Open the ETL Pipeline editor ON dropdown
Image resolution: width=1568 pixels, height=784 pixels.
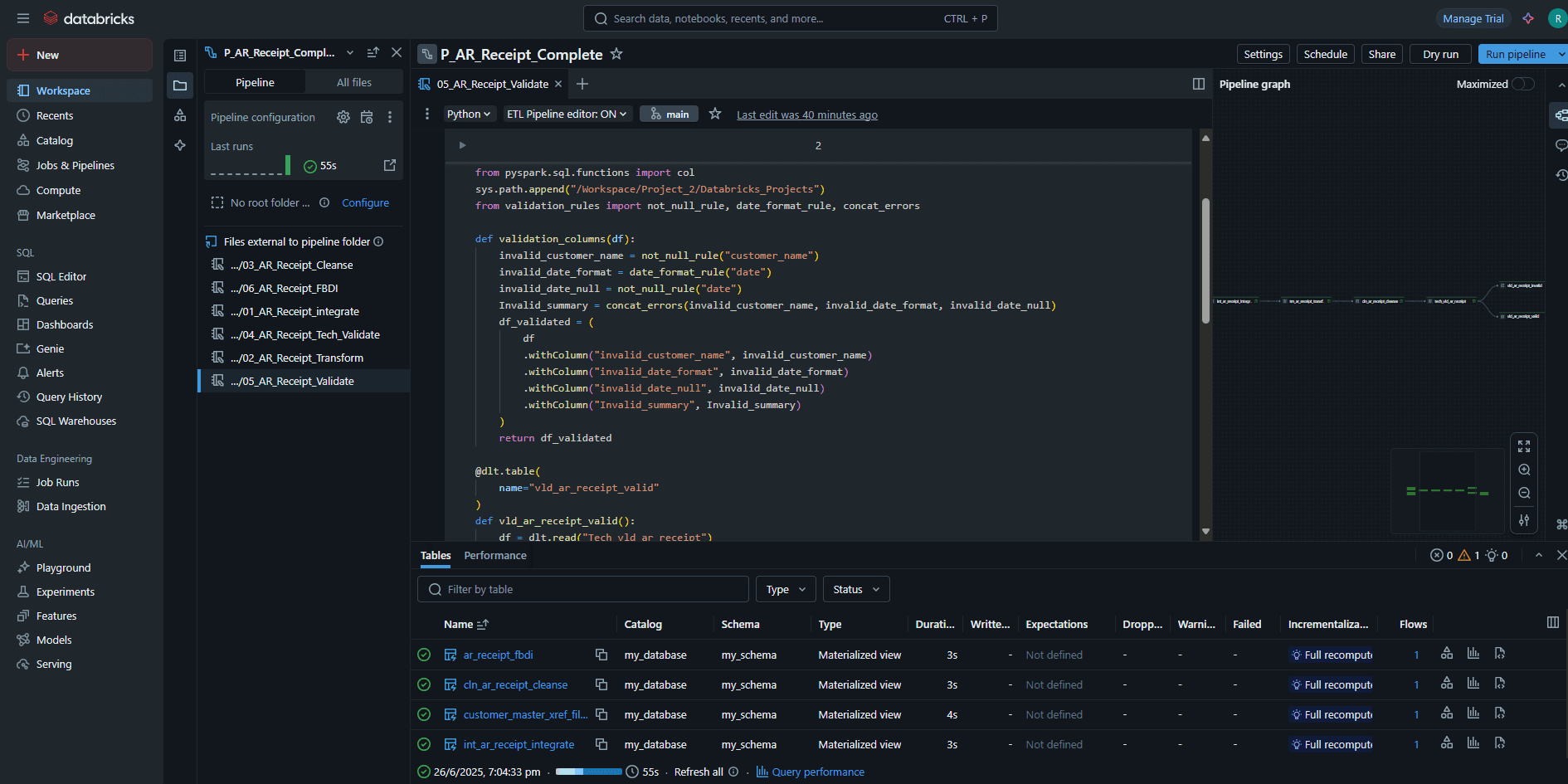pos(567,114)
